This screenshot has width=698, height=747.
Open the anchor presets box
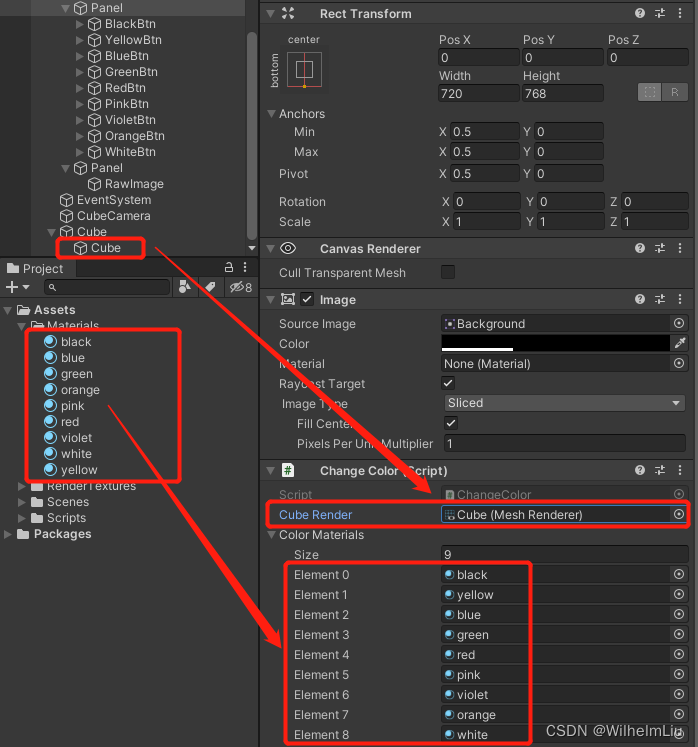tap(304, 70)
